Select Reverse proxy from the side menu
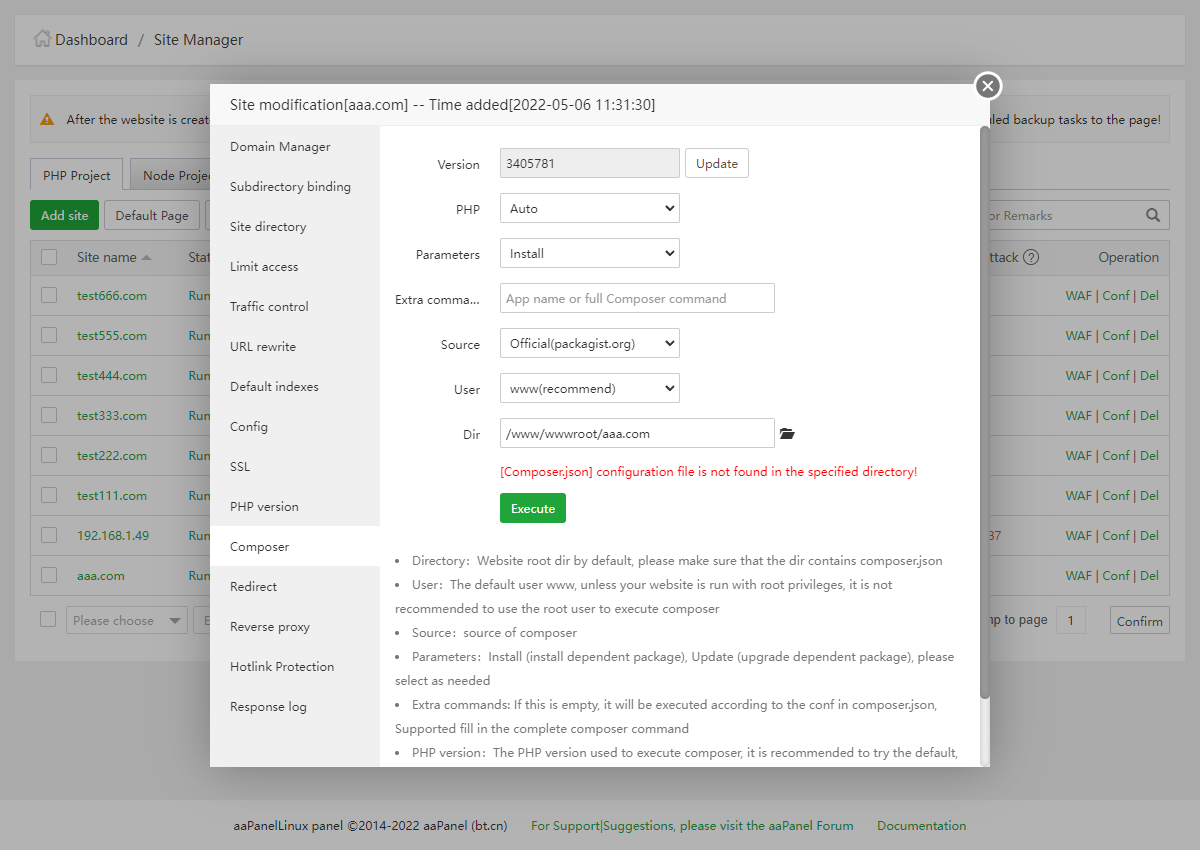This screenshot has width=1200, height=850. pyautogui.click(x=270, y=627)
